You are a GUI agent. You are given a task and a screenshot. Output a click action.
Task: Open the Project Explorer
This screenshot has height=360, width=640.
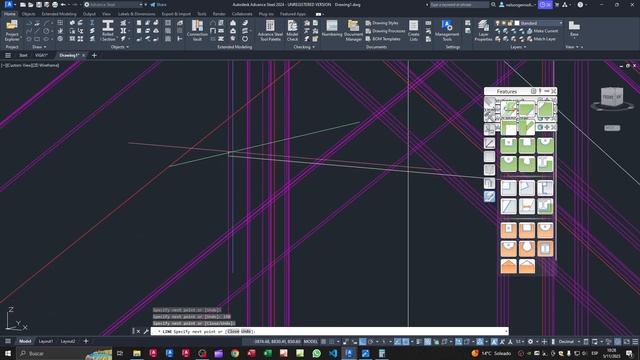pos(12,31)
